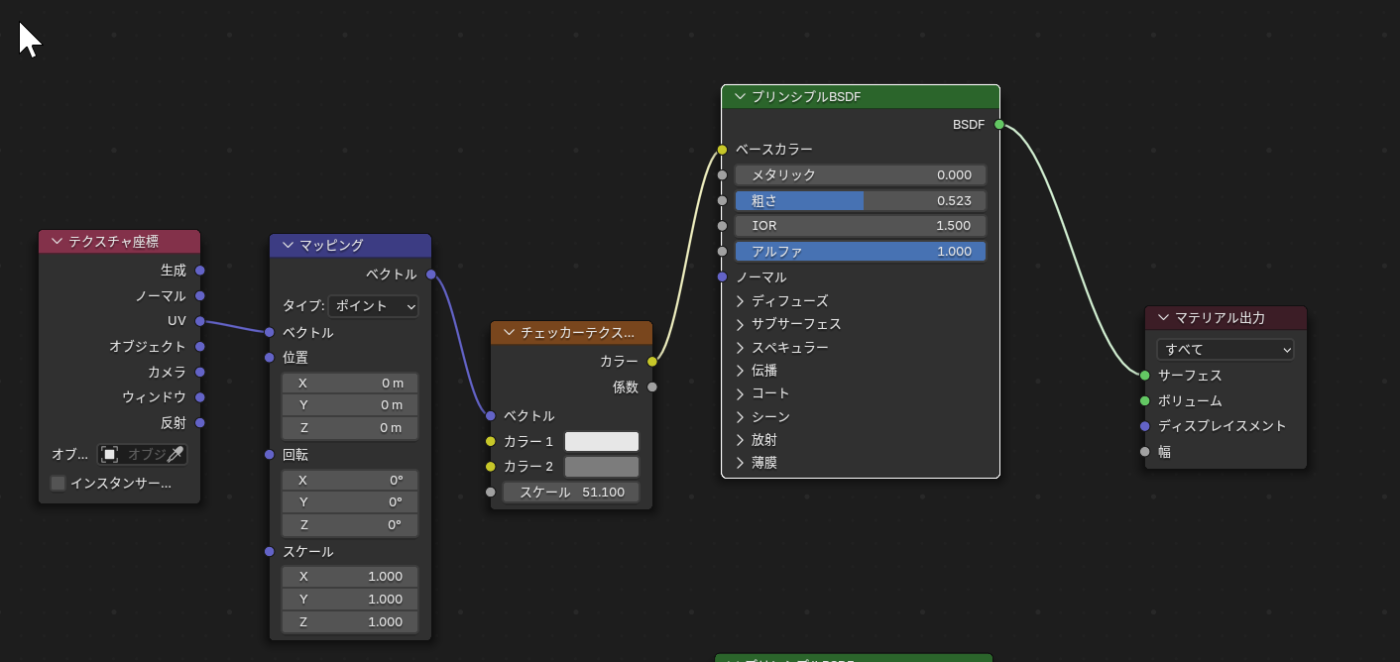Collapse the テクスチャ座標 node with its chevron

(x=56, y=241)
